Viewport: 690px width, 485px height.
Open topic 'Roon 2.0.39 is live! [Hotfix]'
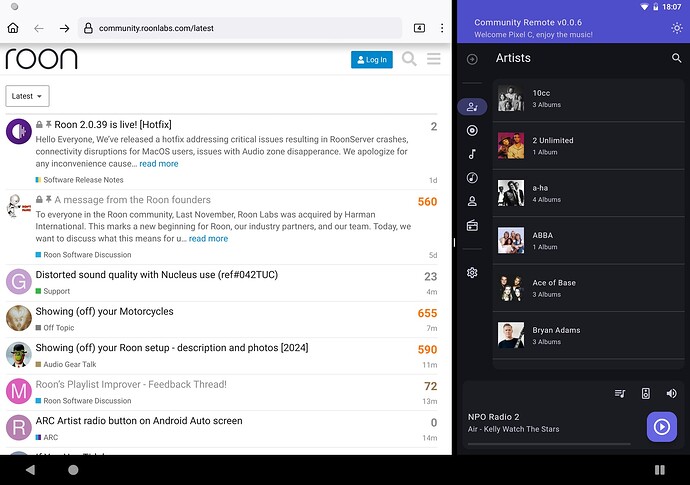113,125
